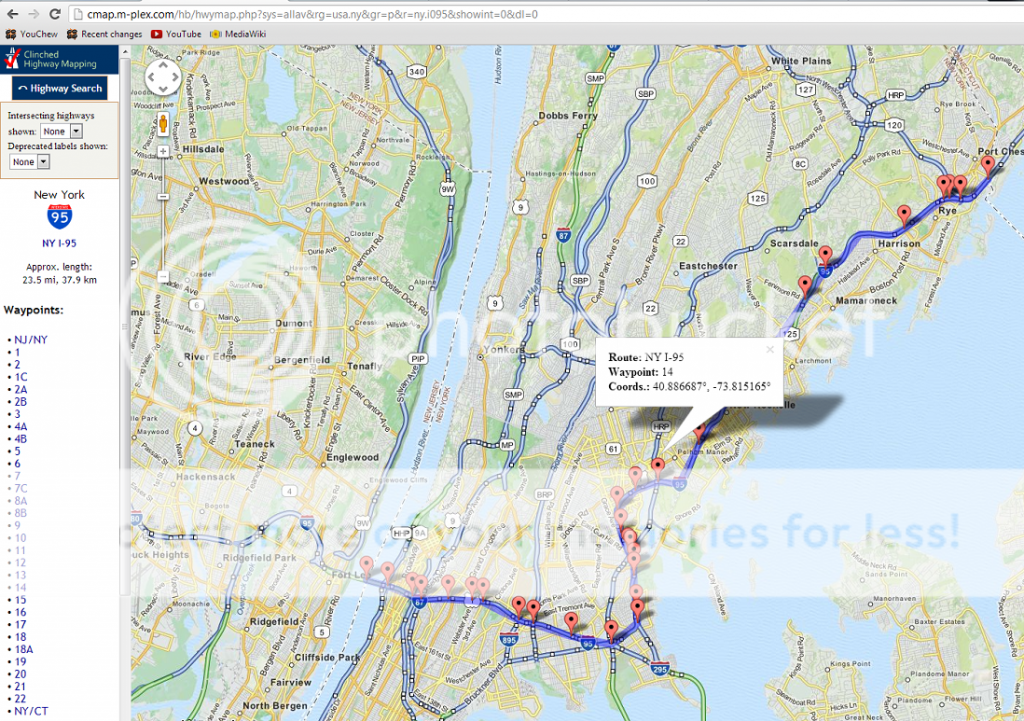This screenshot has width=1024, height=721.
Task: Select waypoint 18A in the list
Action: click(24, 649)
